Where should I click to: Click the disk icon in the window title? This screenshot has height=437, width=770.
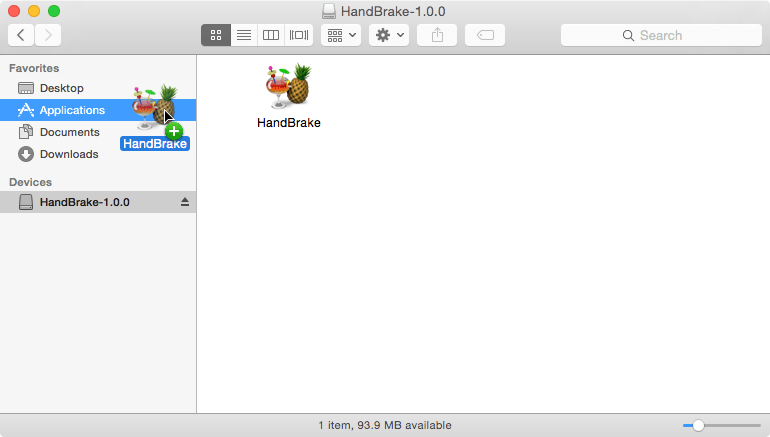pyautogui.click(x=329, y=12)
